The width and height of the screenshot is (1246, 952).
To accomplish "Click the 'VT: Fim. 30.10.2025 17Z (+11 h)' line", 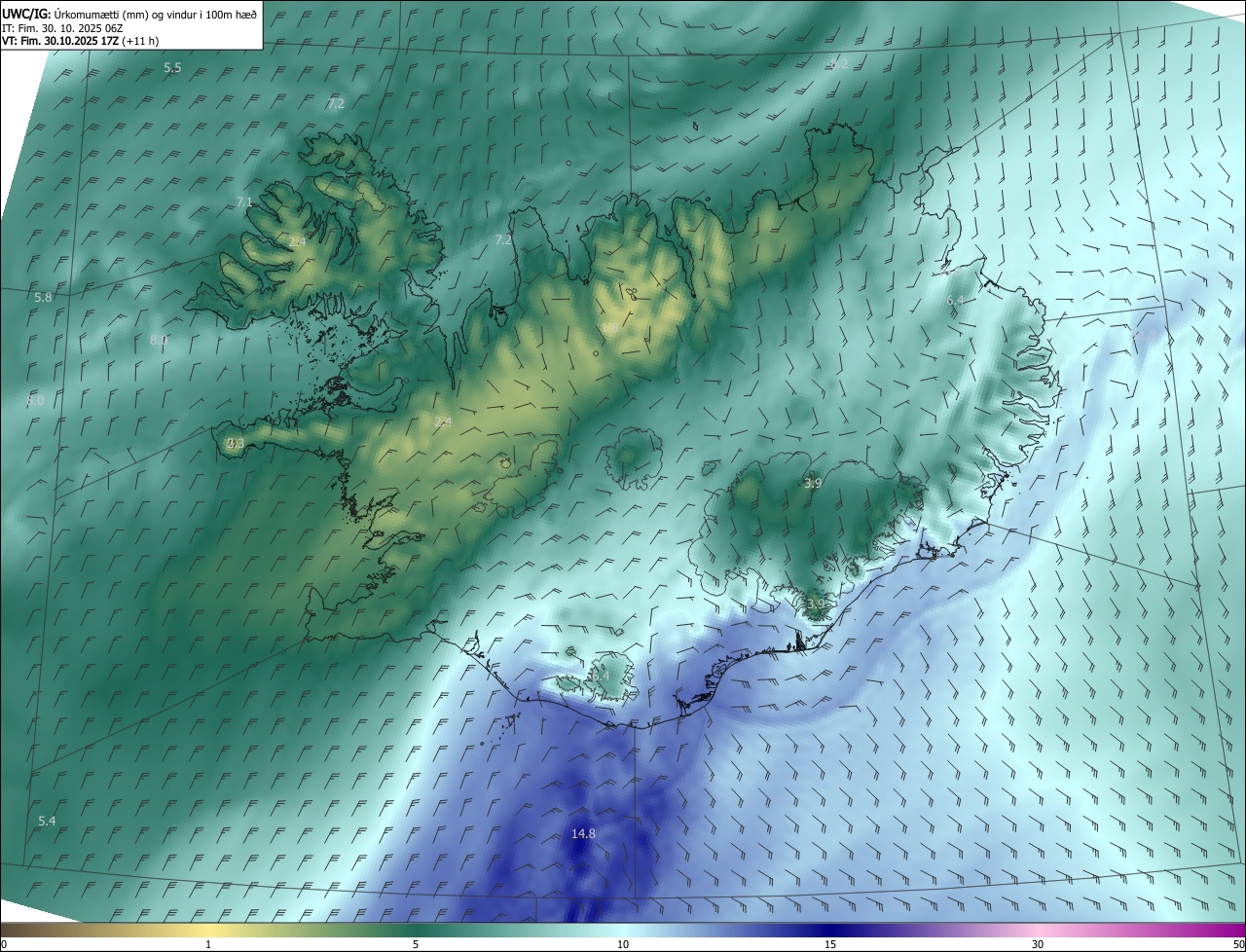I will point(81,42).
